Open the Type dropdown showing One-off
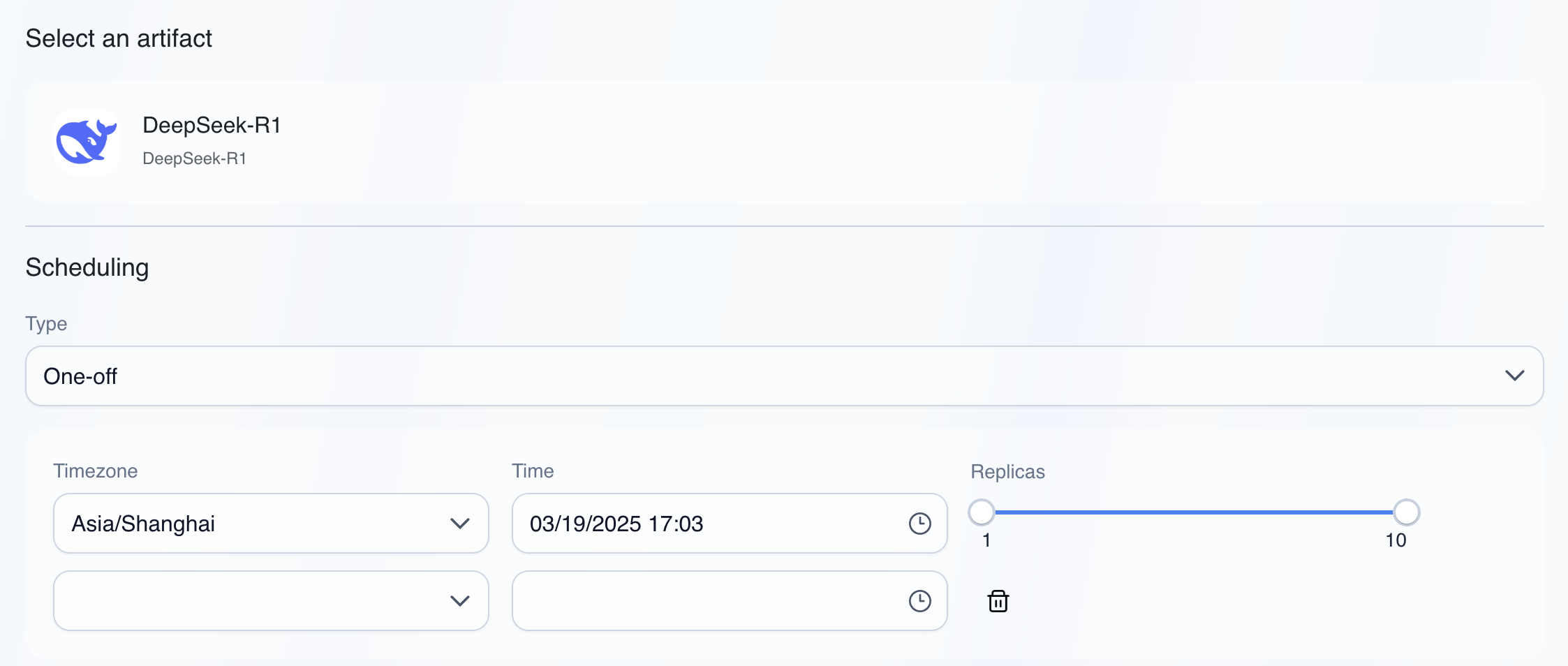The width and height of the screenshot is (1568, 666). pos(784,376)
